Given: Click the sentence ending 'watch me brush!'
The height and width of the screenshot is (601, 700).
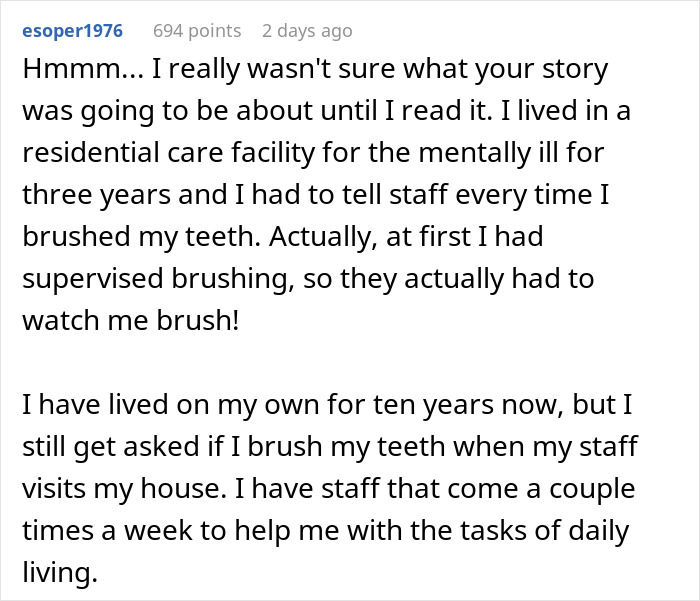Looking at the screenshot, I should point(131,321).
